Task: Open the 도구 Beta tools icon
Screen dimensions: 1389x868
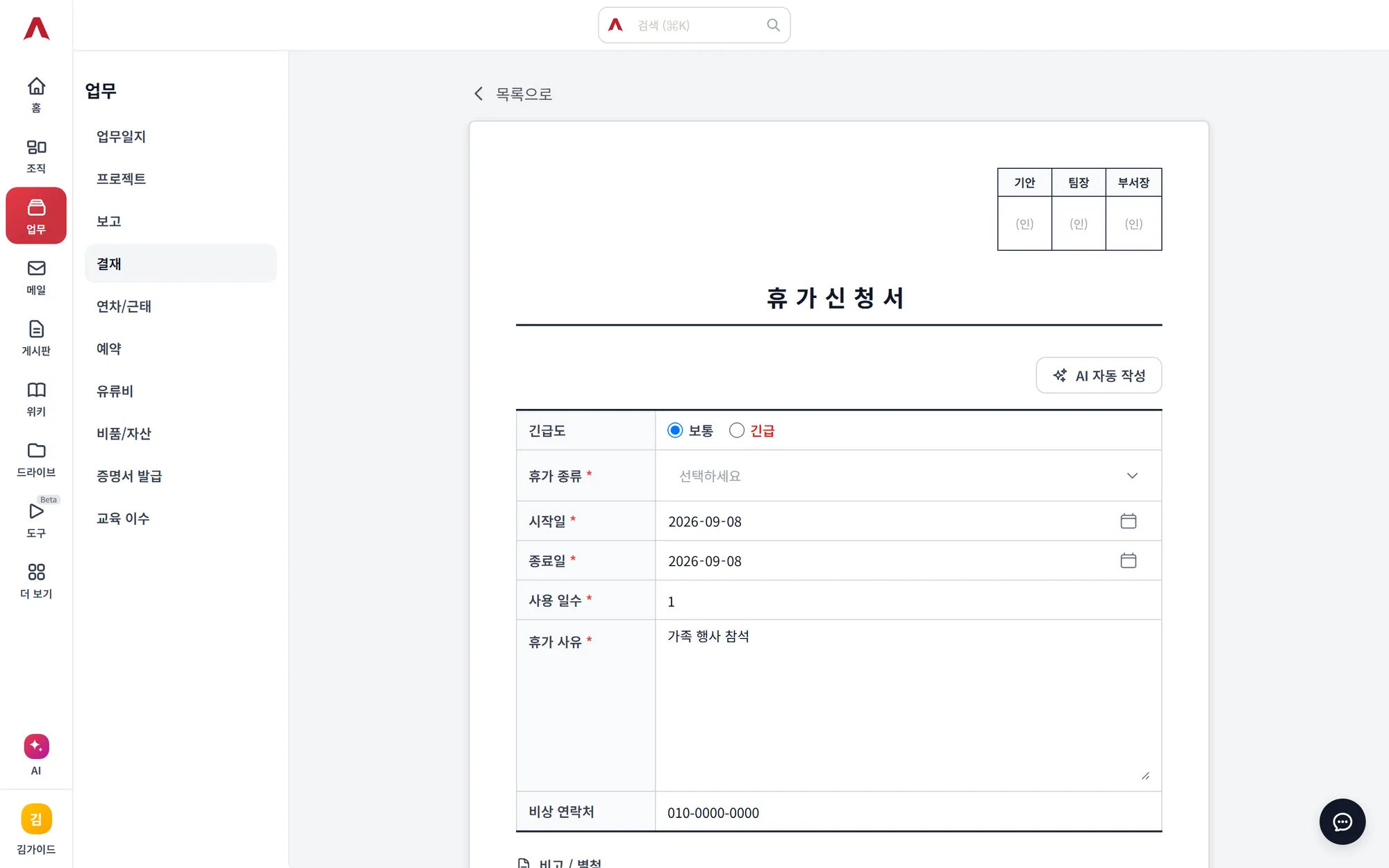Action: click(x=36, y=520)
